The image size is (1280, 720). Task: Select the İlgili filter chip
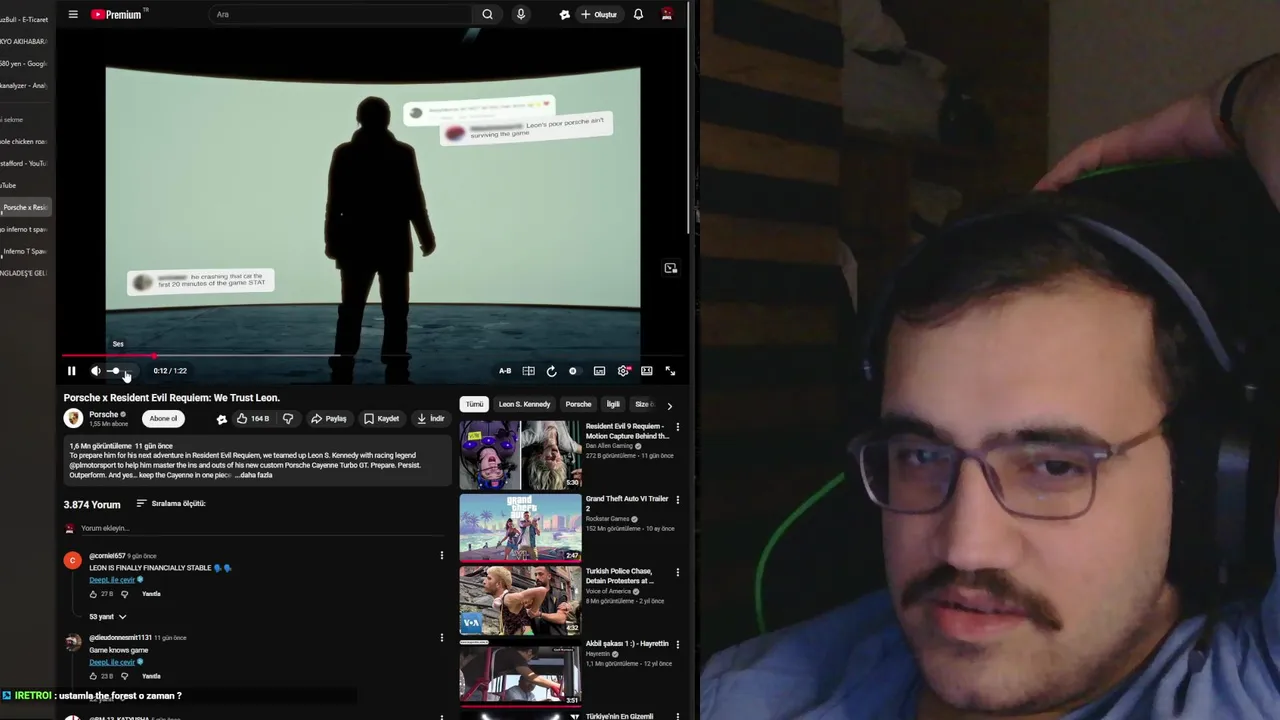pos(613,404)
